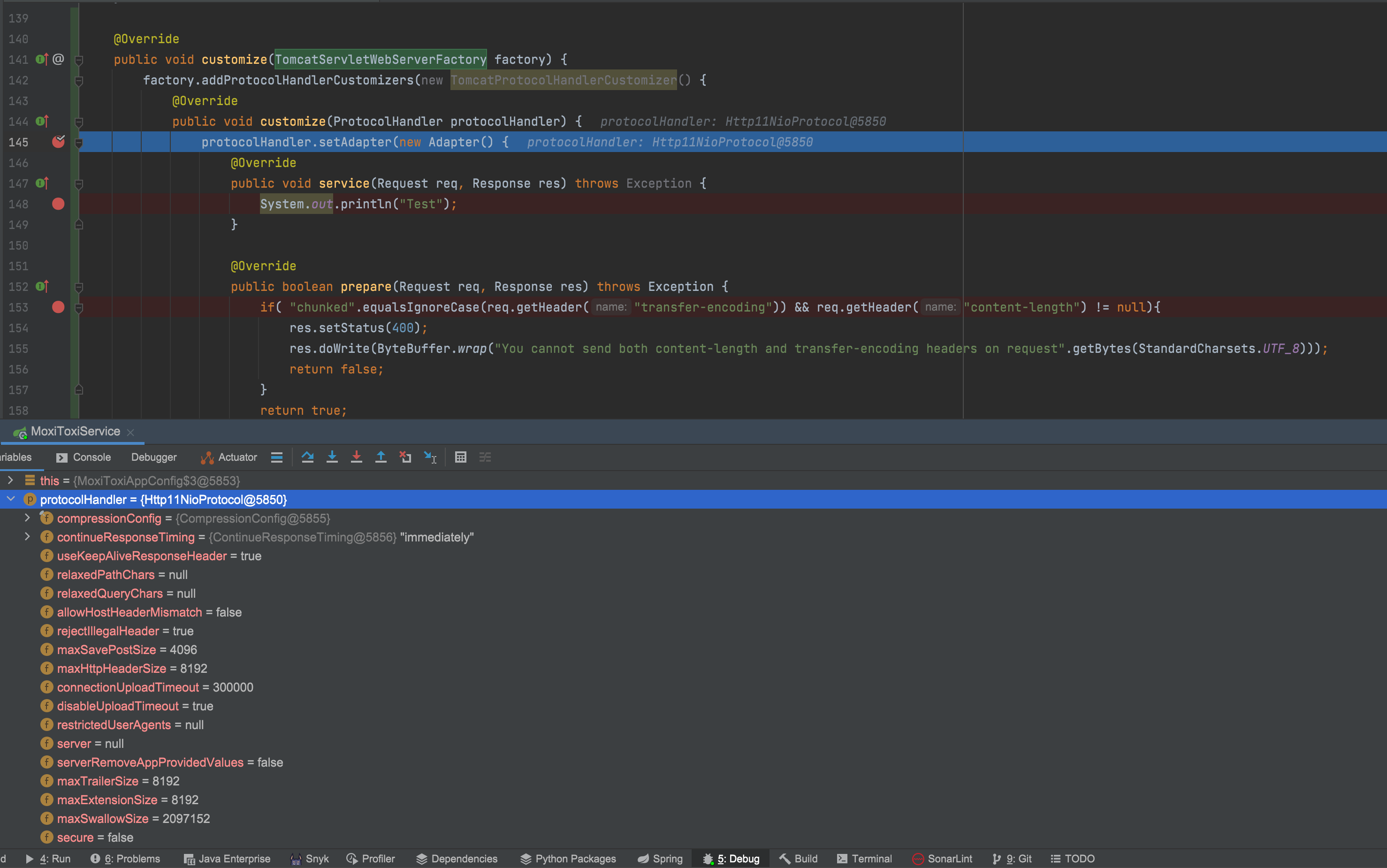Select the maxSwallowSize variable row
Screen dimensions: 1387x868
(x=133, y=819)
